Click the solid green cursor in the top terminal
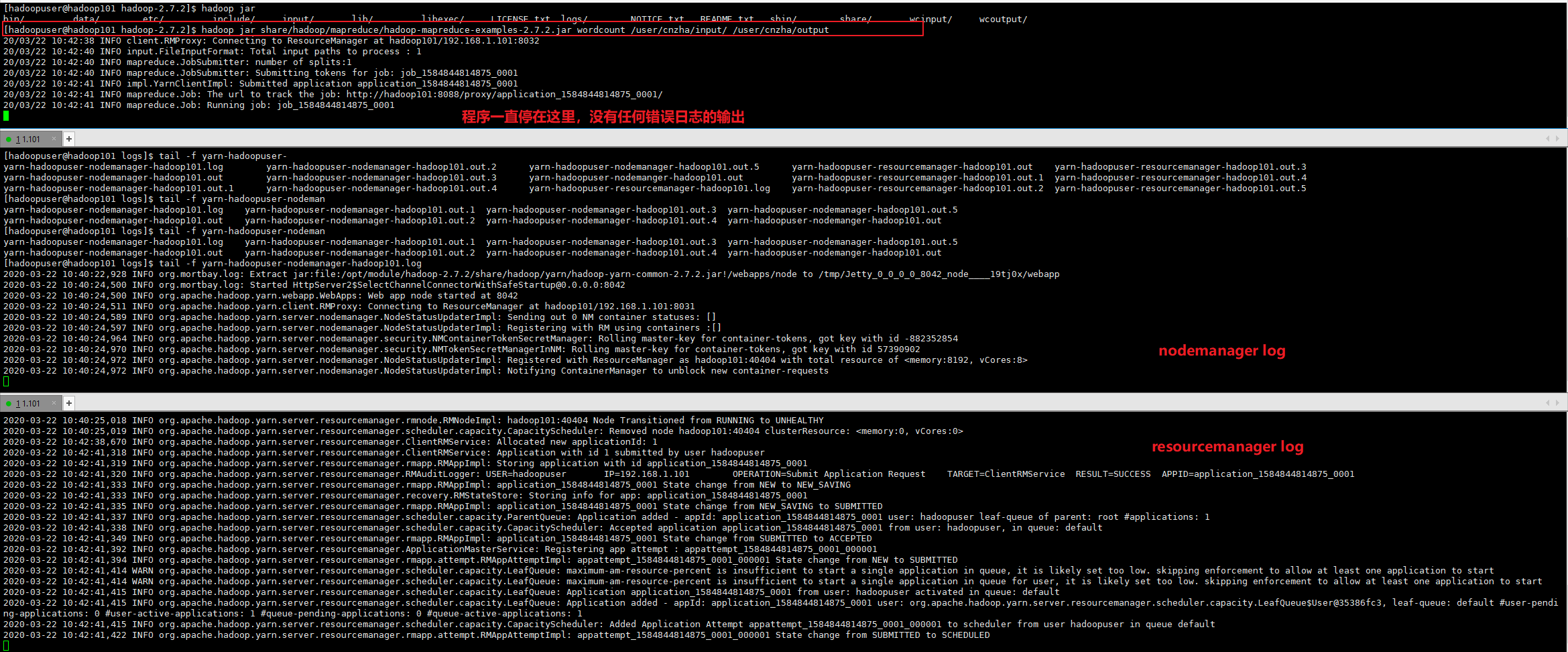 click(x=6, y=116)
